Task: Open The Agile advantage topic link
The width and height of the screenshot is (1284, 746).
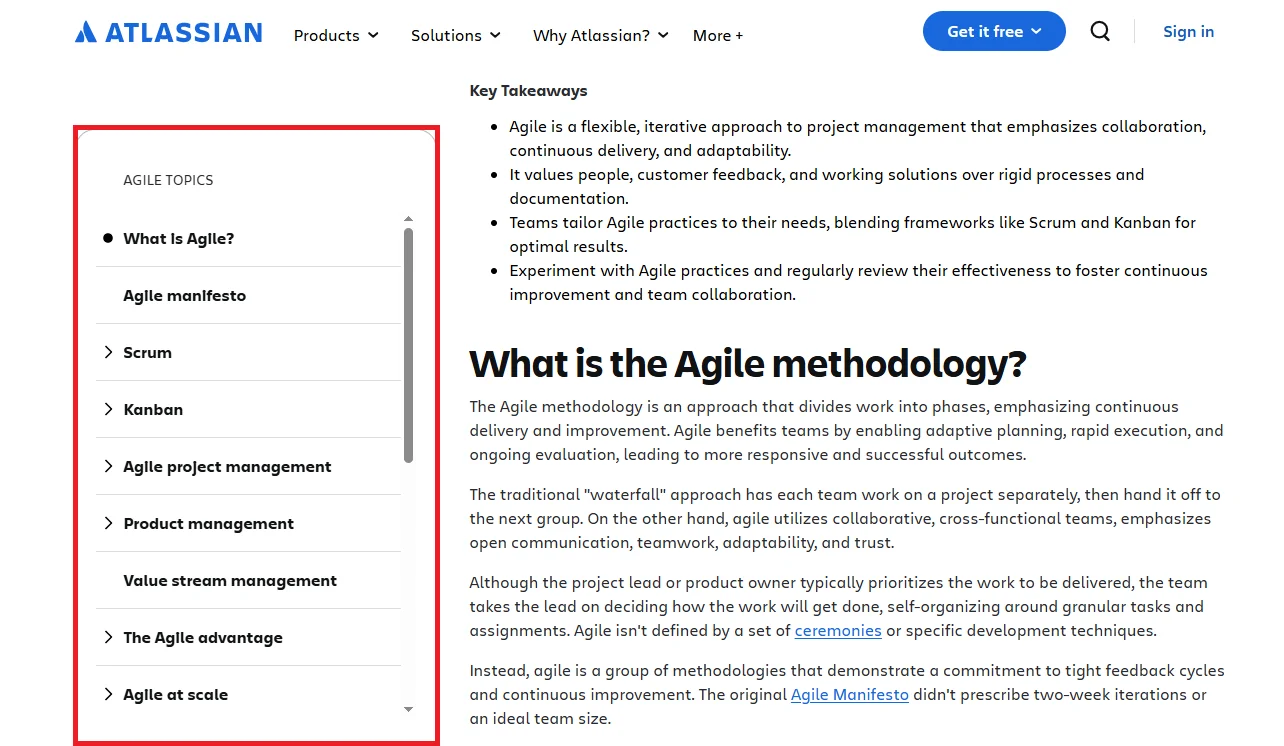Action: pos(203,637)
